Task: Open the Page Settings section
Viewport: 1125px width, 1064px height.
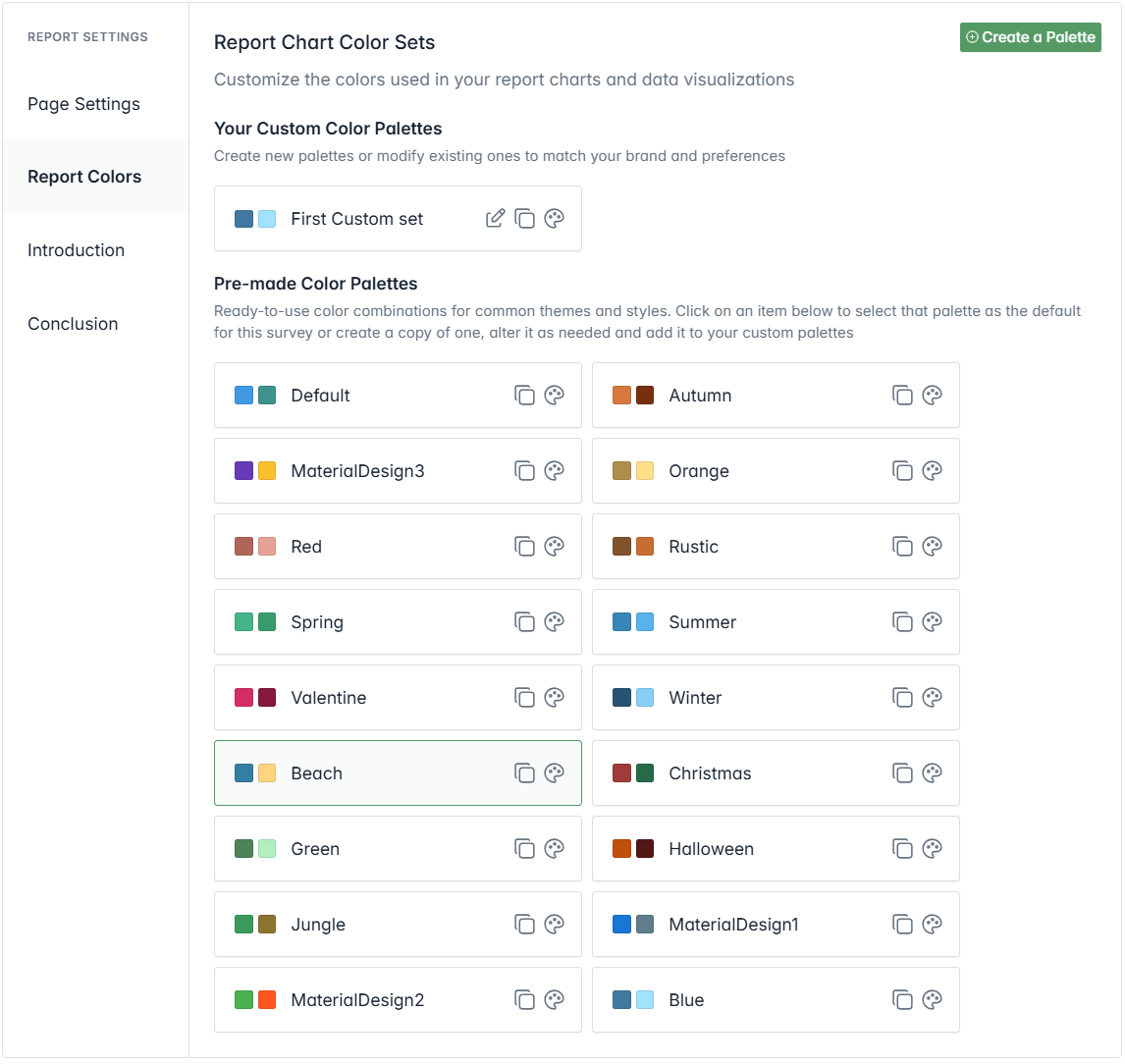Action: [x=84, y=104]
